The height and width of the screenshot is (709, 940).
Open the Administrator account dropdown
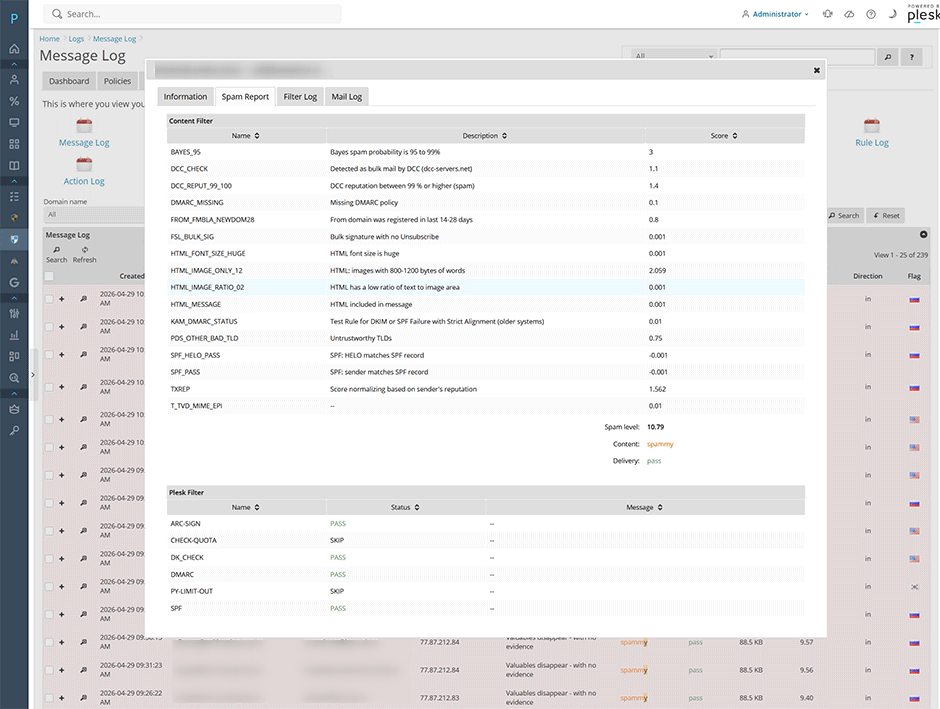coord(775,14)
